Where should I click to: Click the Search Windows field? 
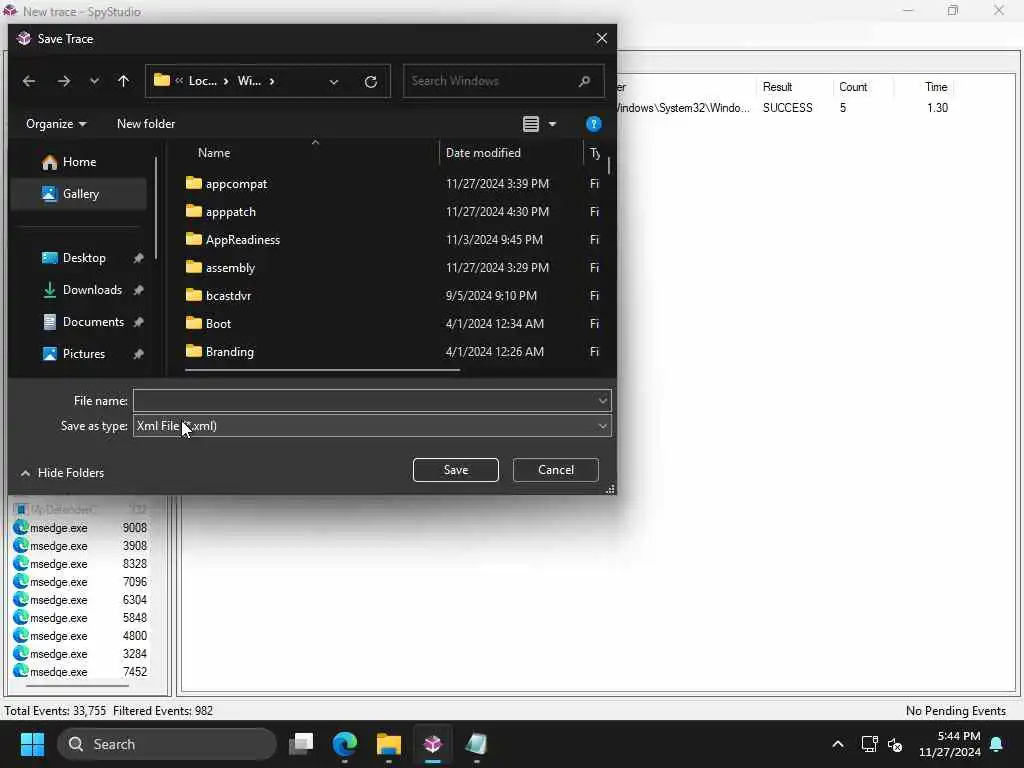click(x=503, y=81)
